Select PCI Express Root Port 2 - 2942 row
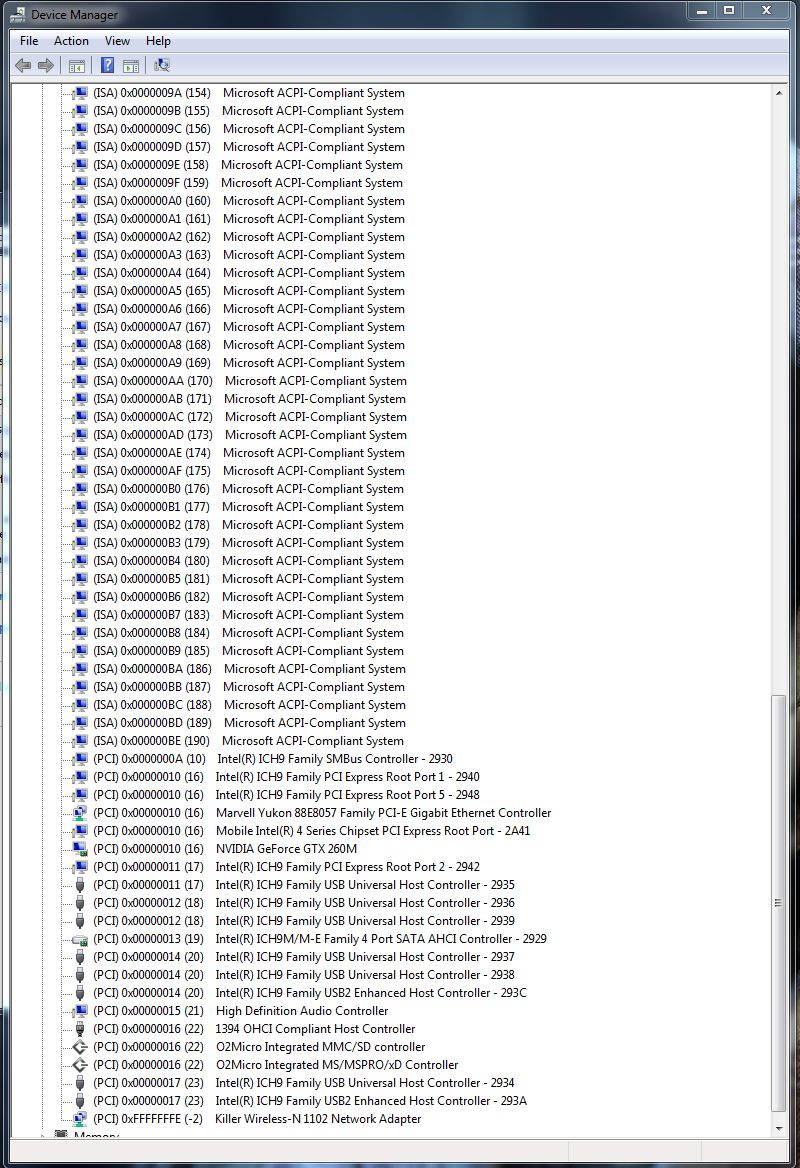The width and height of the screenshot is (800, 1168). pyautogui.click(x=286, y=867)
